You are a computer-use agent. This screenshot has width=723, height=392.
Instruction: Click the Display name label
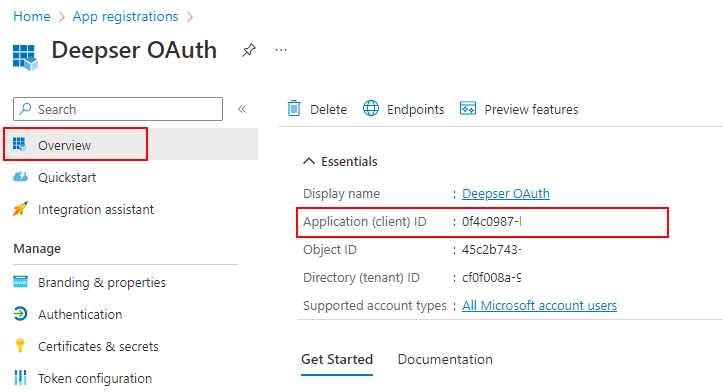(341, 194)
